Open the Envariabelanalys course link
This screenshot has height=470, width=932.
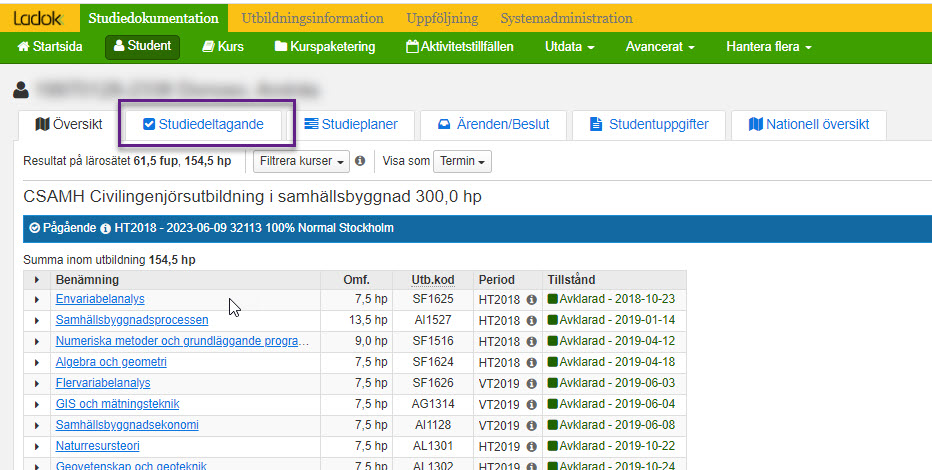tap(100, 299)
